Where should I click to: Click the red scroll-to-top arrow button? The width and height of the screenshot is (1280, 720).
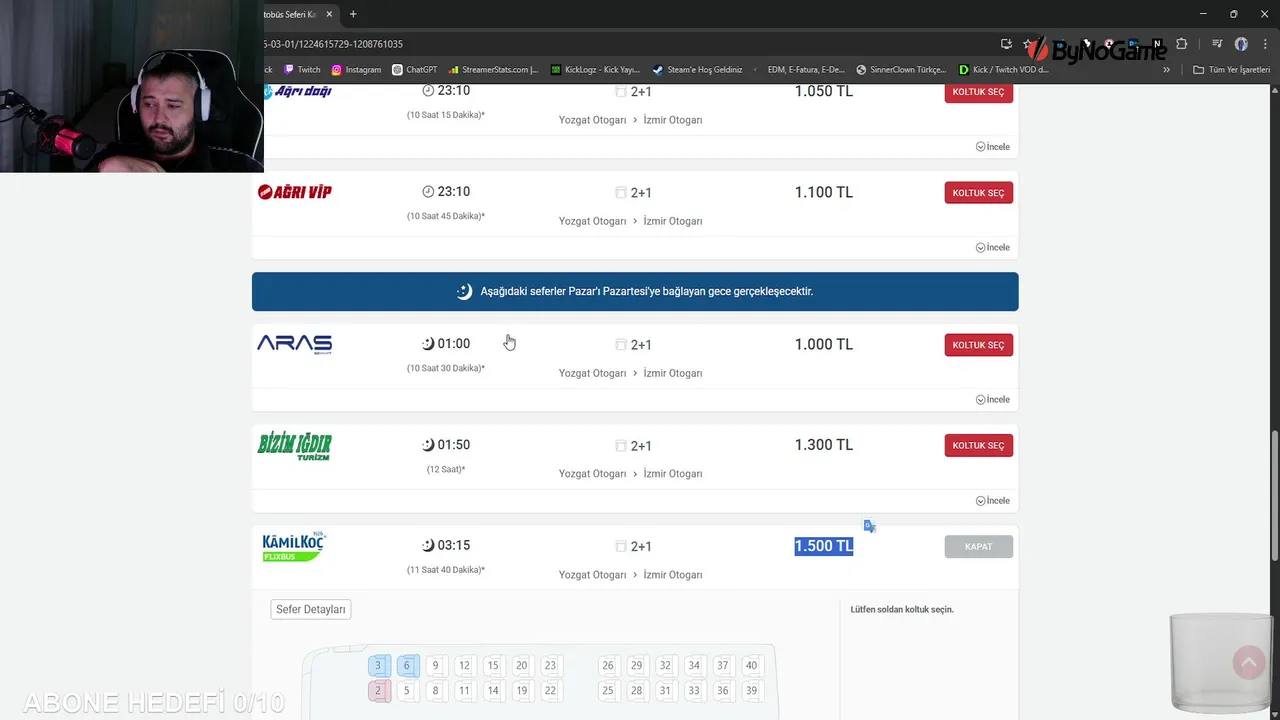pos(1249,663)
